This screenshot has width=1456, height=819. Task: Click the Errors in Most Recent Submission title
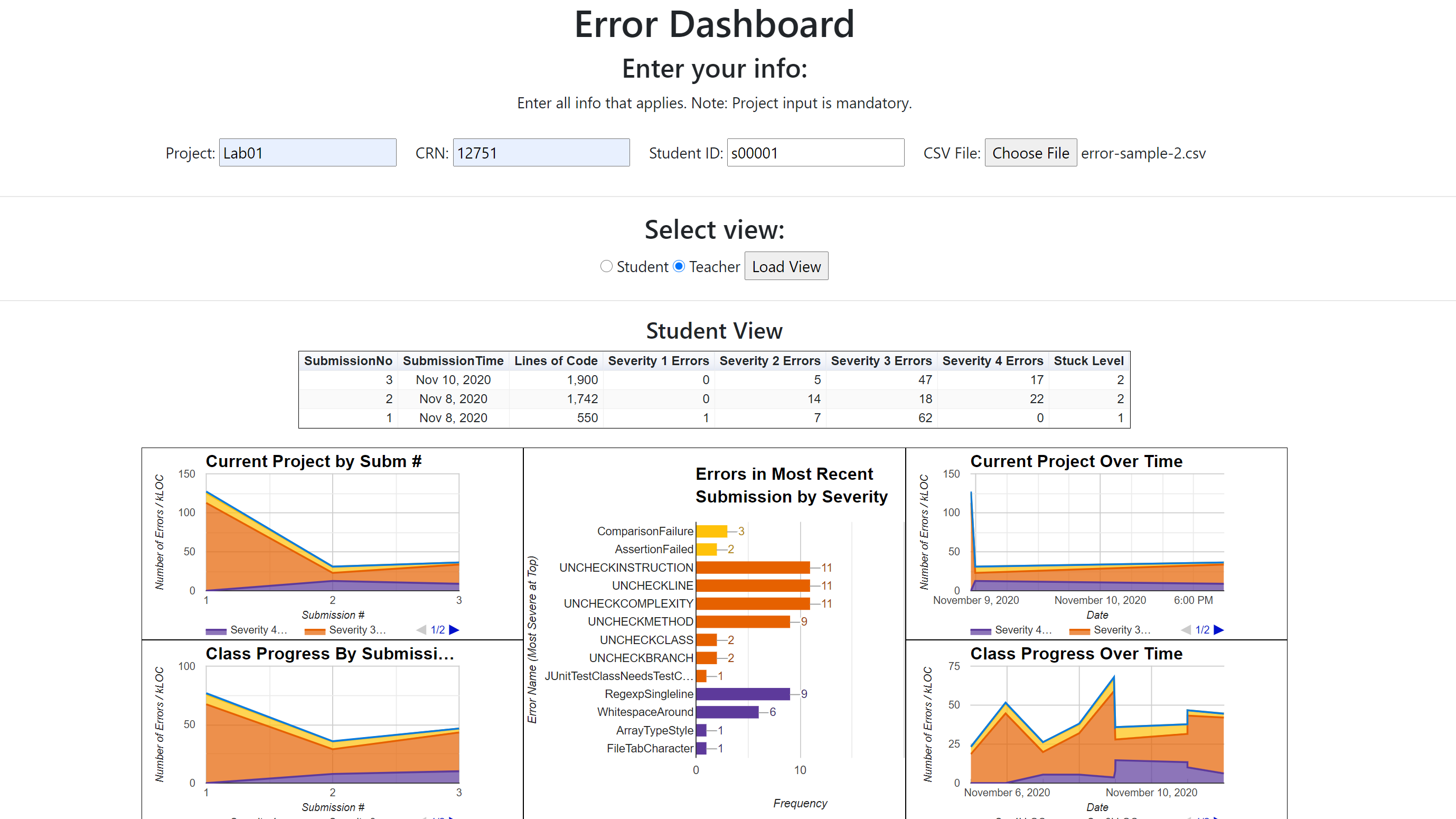(x=791, y=485)
